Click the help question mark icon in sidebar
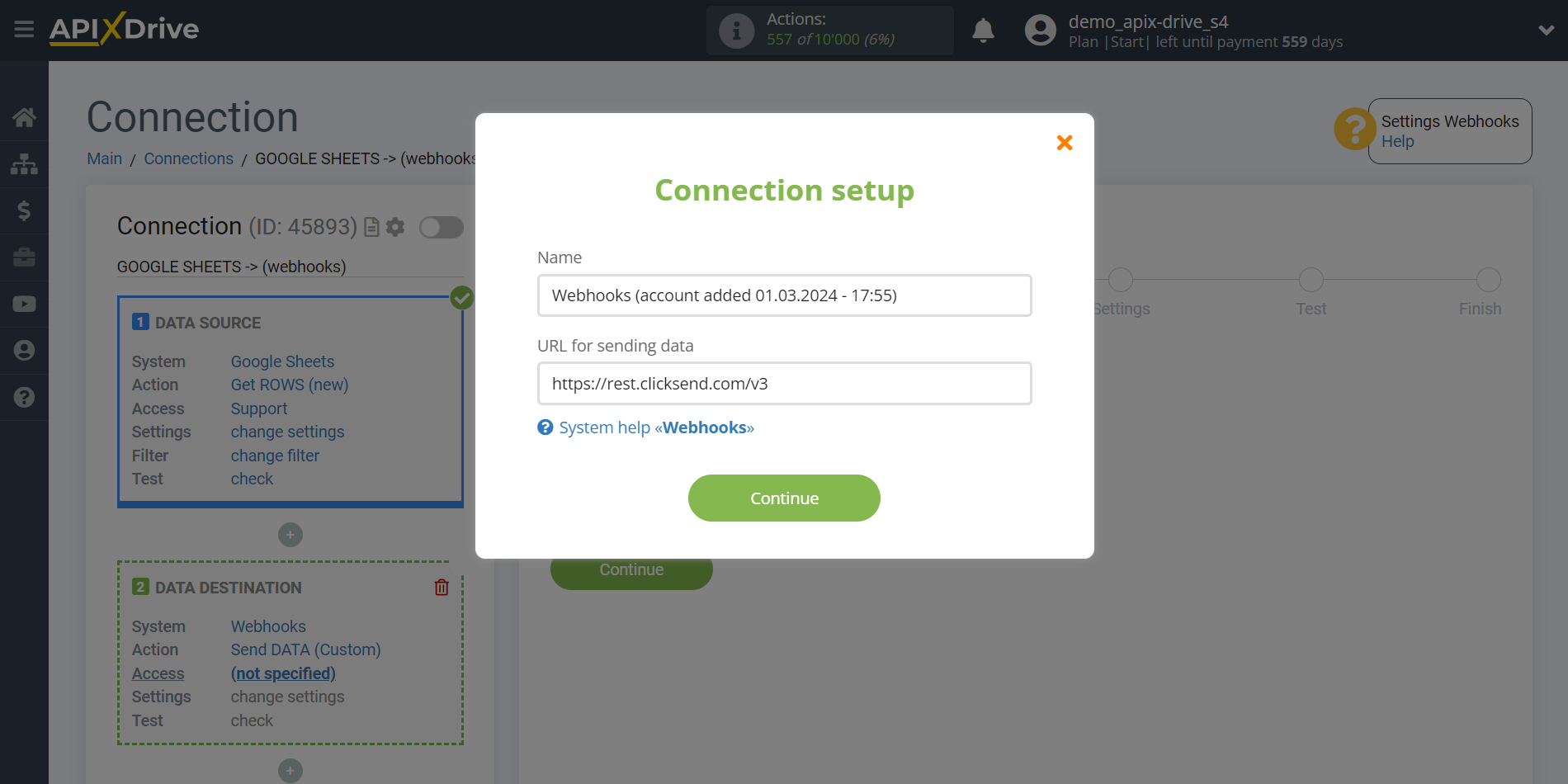 (x=24, y=398)
